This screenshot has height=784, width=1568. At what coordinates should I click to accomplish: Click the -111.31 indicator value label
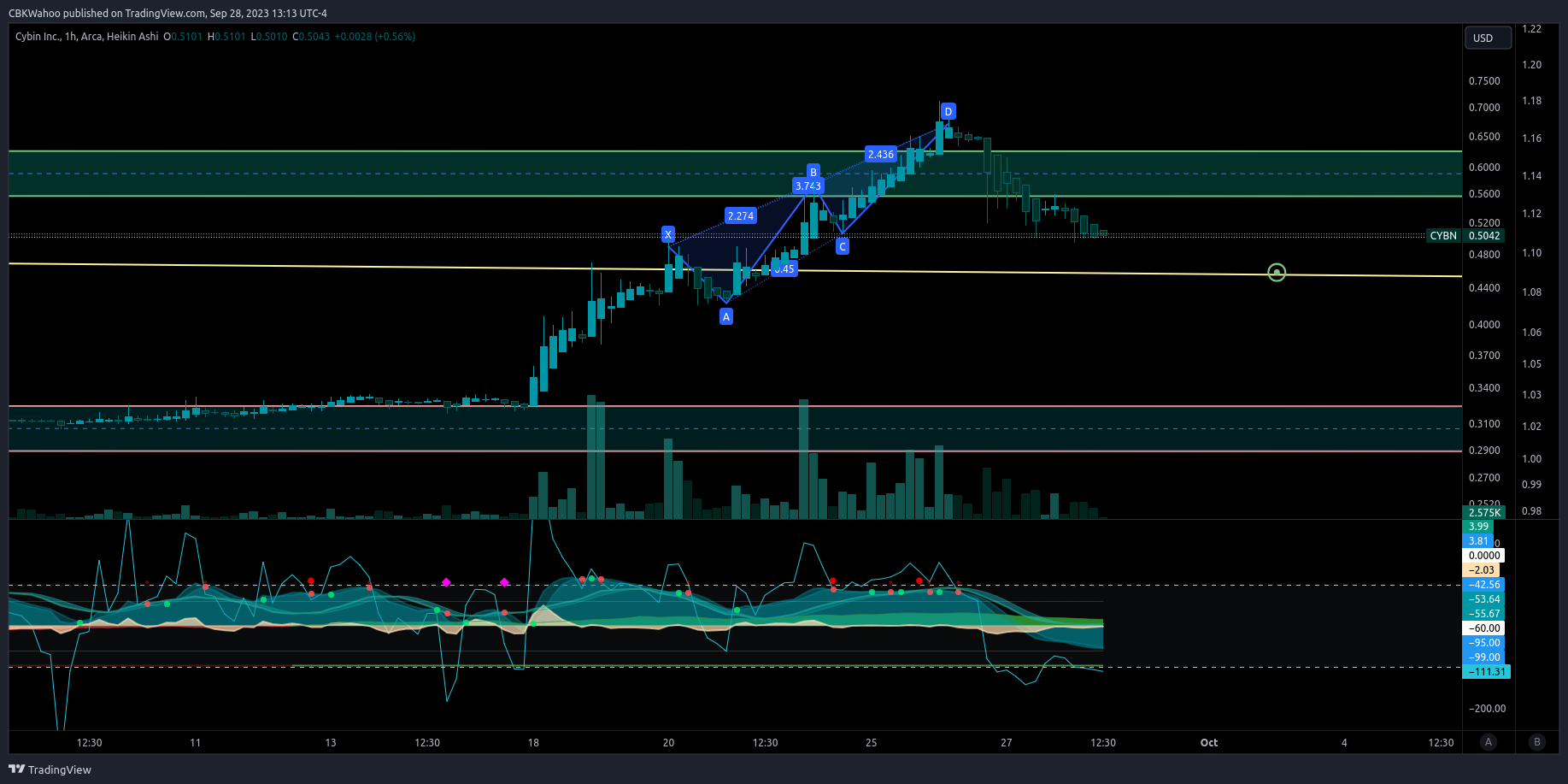1488,672
